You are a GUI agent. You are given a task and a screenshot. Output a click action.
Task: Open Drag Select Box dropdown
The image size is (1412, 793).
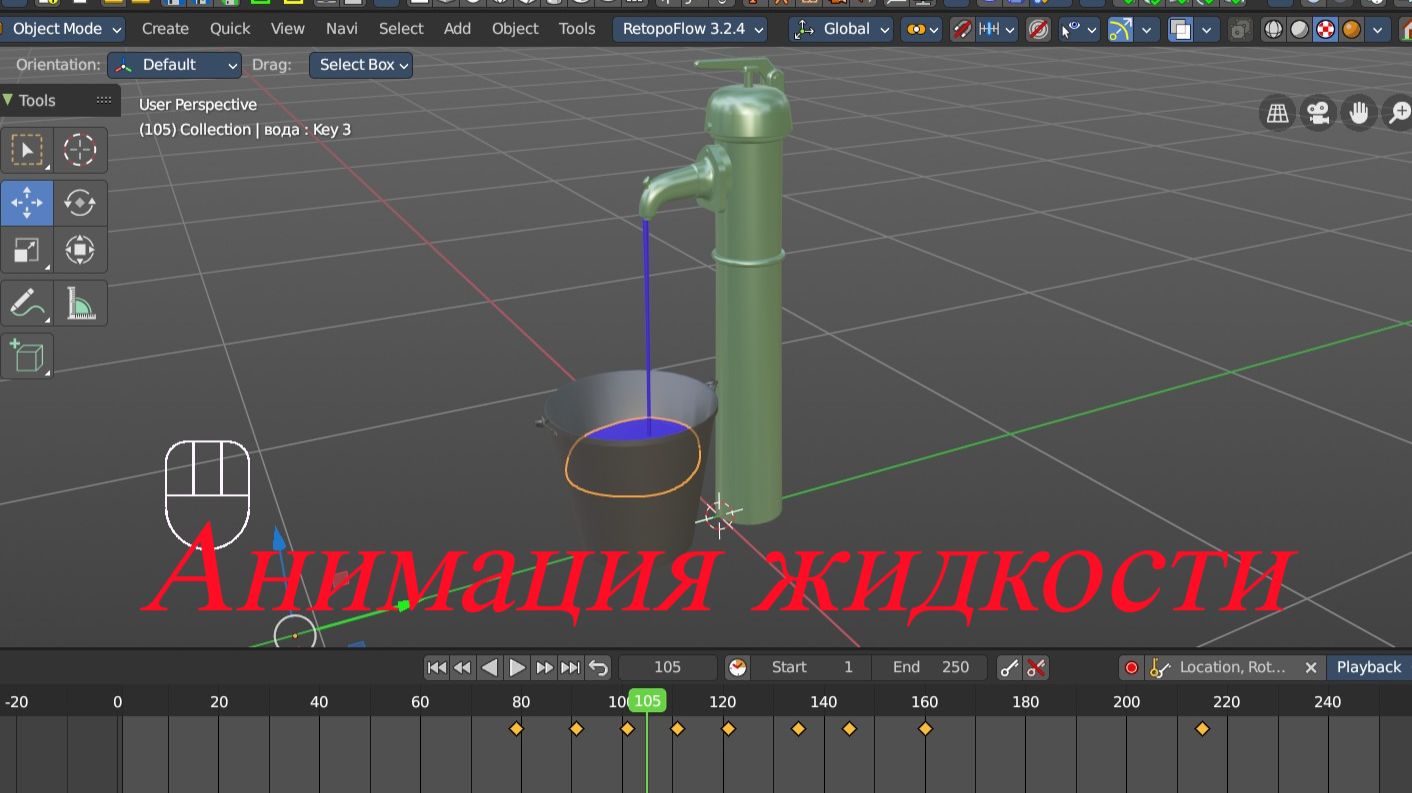361,65
